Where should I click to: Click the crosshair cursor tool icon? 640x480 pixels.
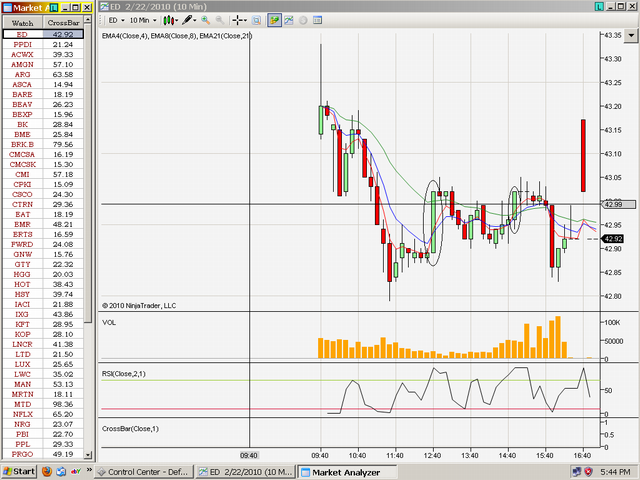pos(239,20)
